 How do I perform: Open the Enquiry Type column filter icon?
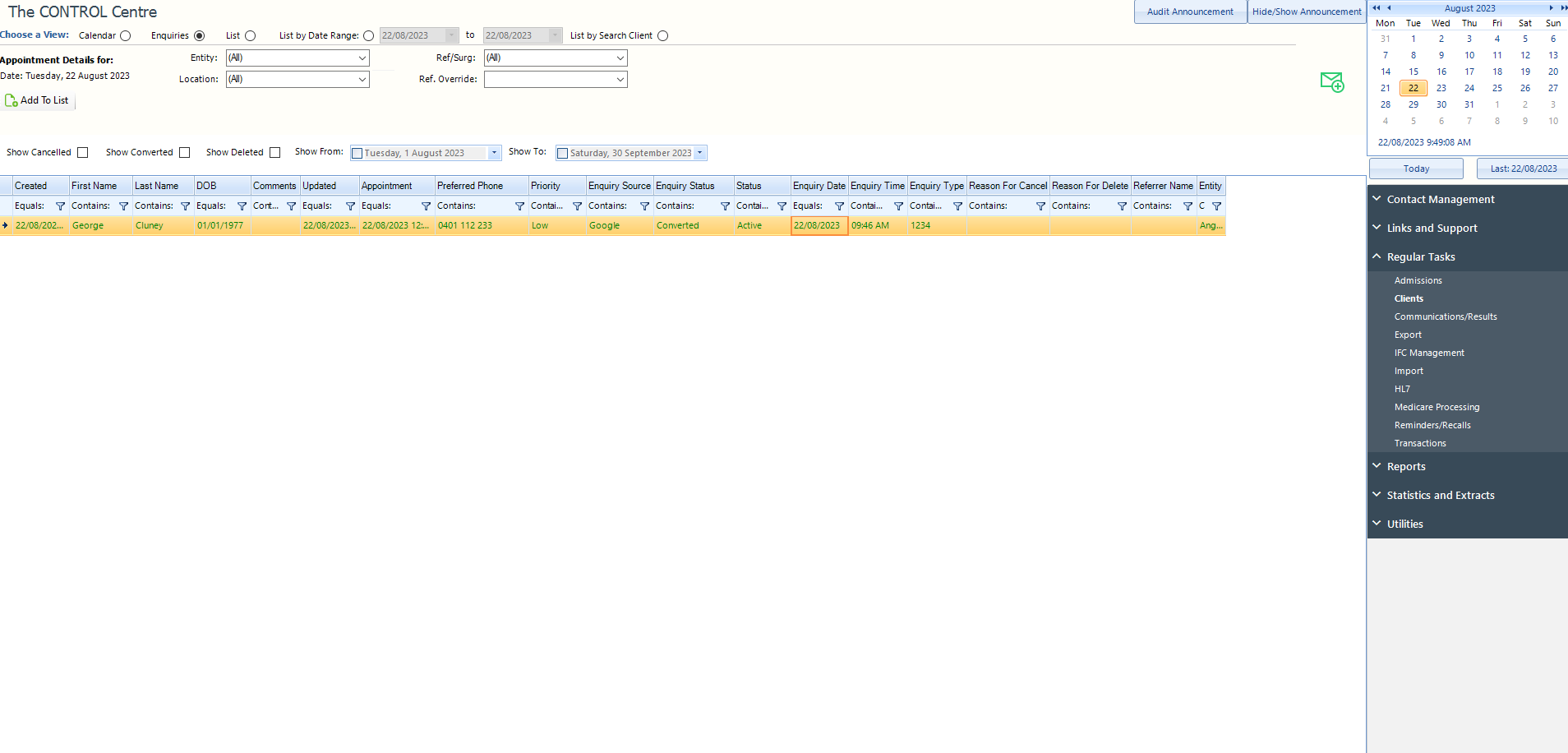pyautogui.click(x=957, y=206)
